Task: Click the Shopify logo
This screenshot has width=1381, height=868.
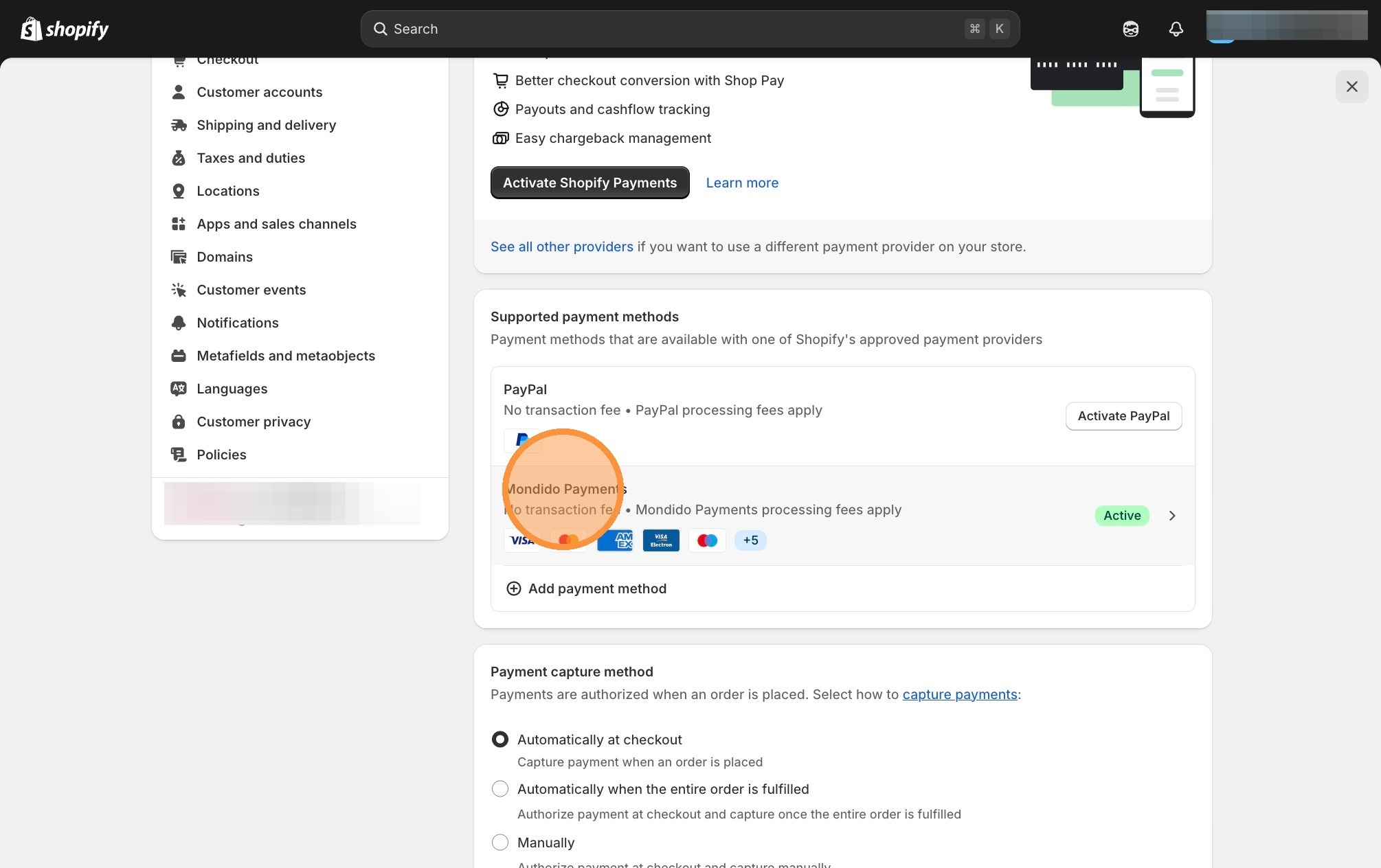Action: [65, 29]
